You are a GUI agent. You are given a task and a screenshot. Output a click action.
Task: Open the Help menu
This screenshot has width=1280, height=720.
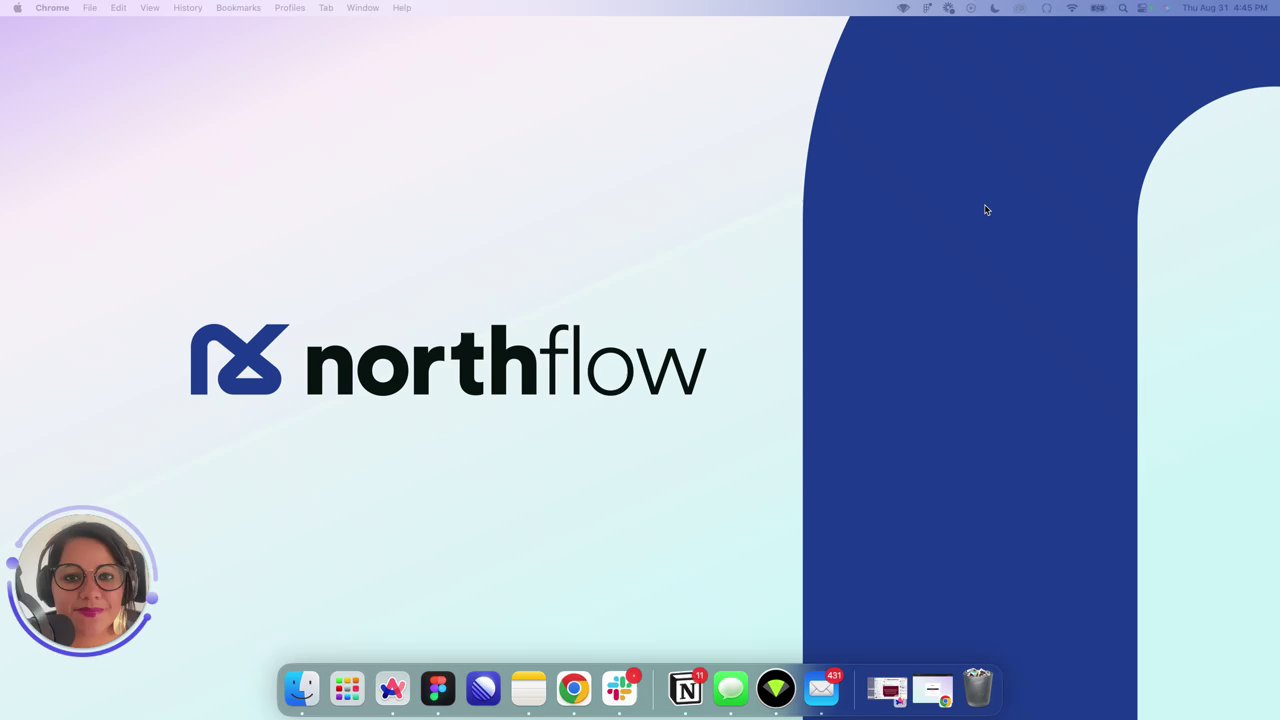point(402,8)
